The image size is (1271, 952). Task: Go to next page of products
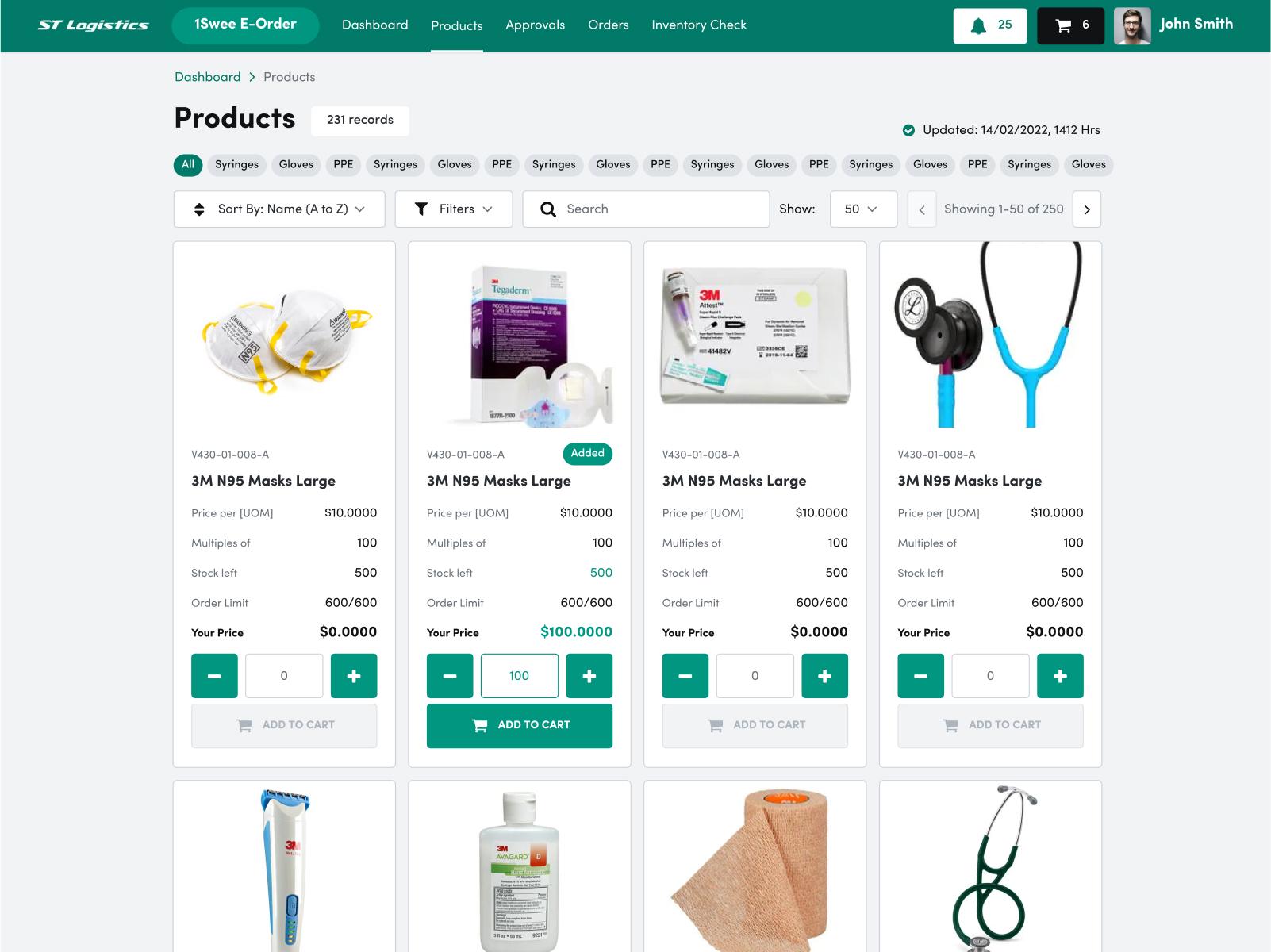click(x=1086, y=209)
